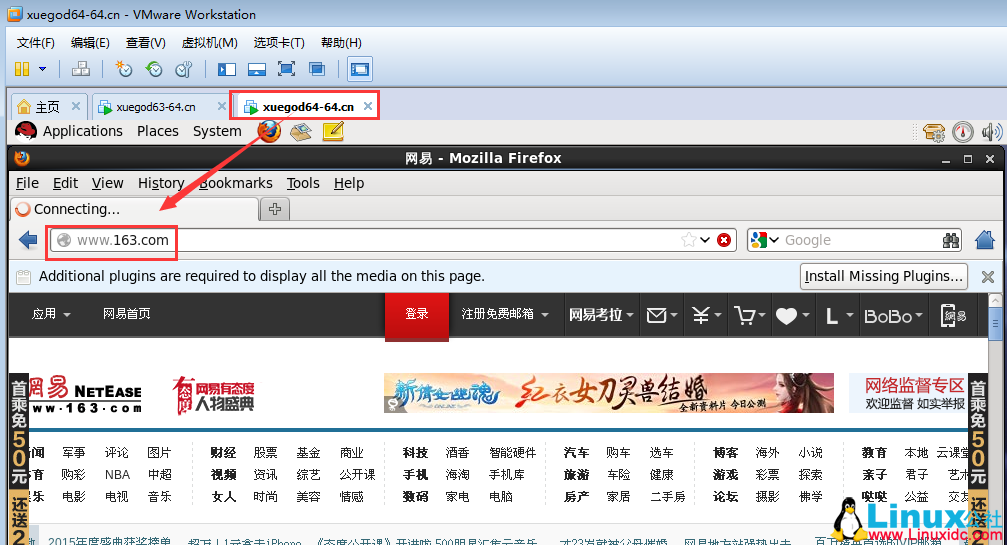
Task: Click the console view icon in VMware toolbar
Action: pos(360,69)
